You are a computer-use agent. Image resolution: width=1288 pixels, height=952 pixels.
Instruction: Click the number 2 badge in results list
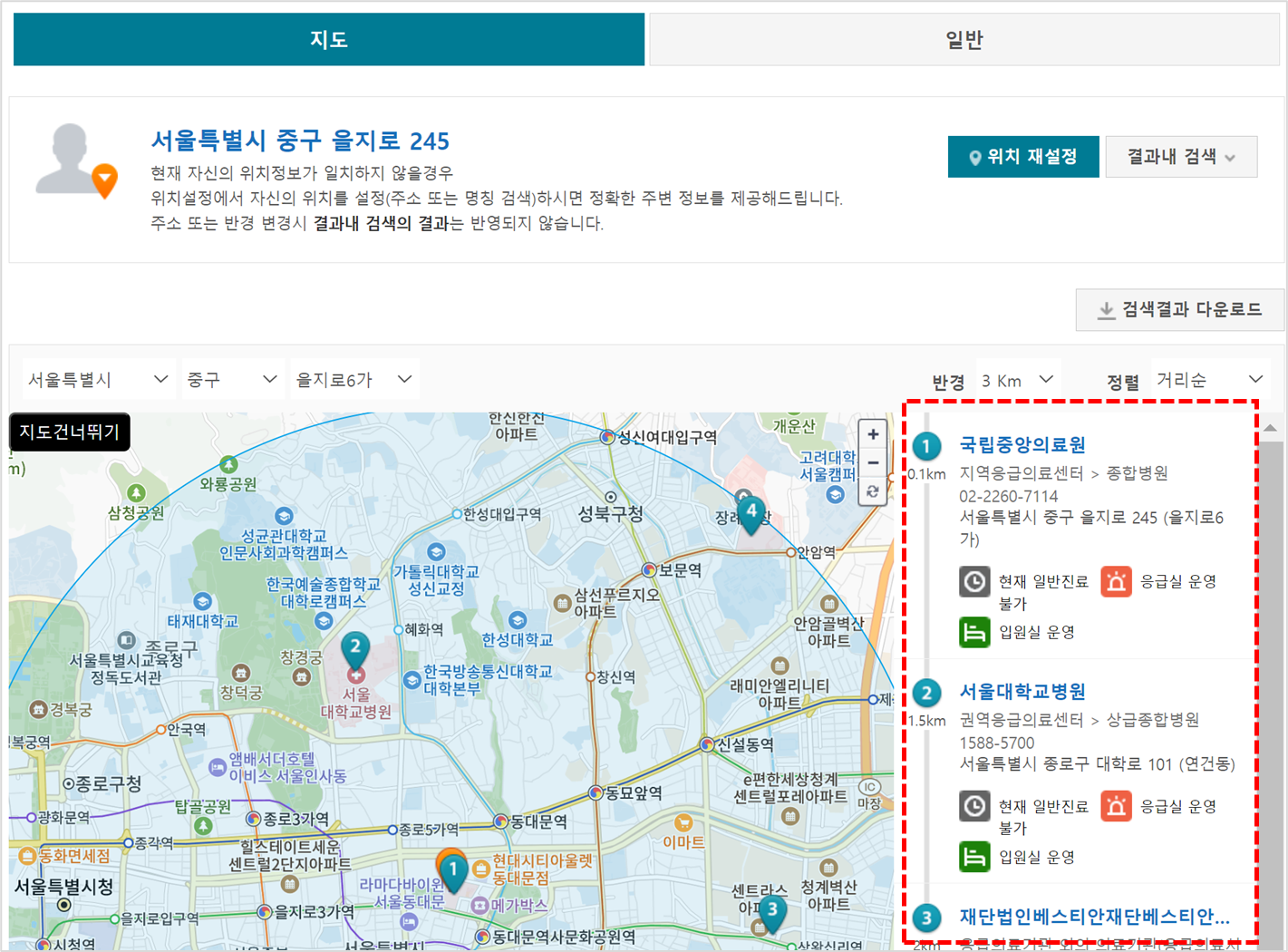926,694
